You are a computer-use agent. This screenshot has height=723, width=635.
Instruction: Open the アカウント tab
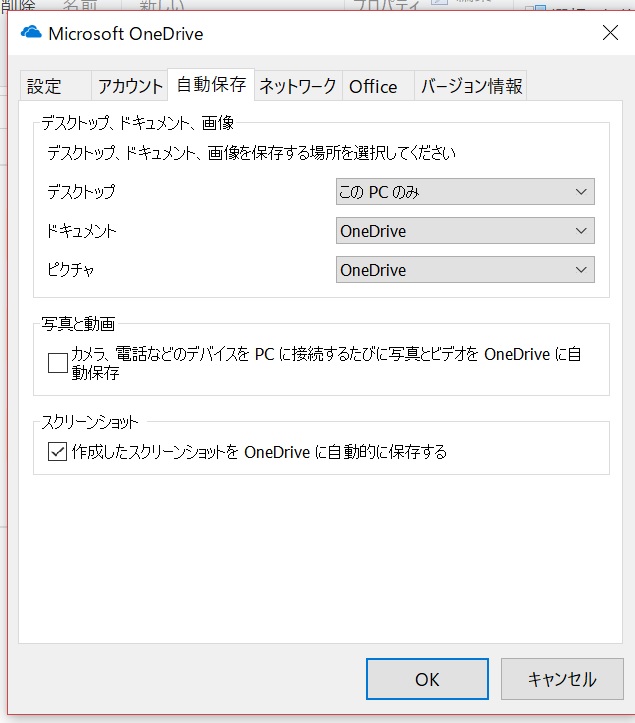click(x=130, y=86)
